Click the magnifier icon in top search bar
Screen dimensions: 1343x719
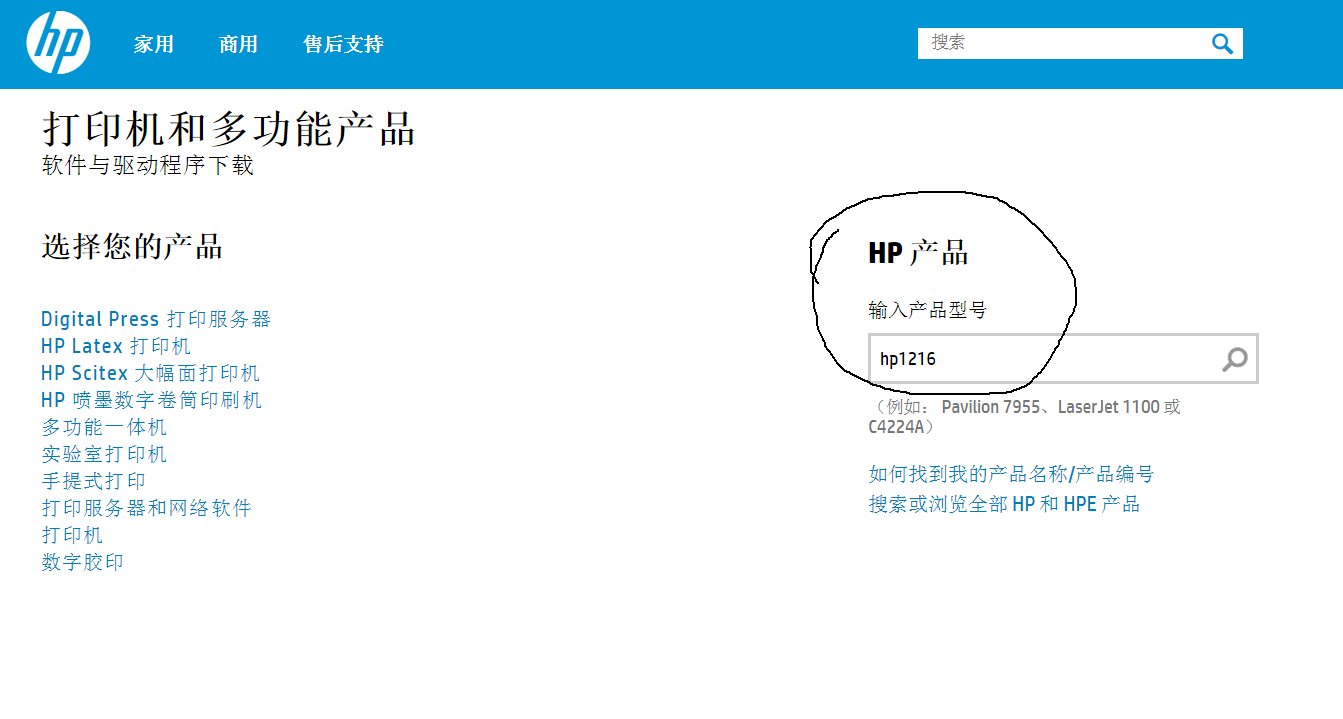(1221, 43)
